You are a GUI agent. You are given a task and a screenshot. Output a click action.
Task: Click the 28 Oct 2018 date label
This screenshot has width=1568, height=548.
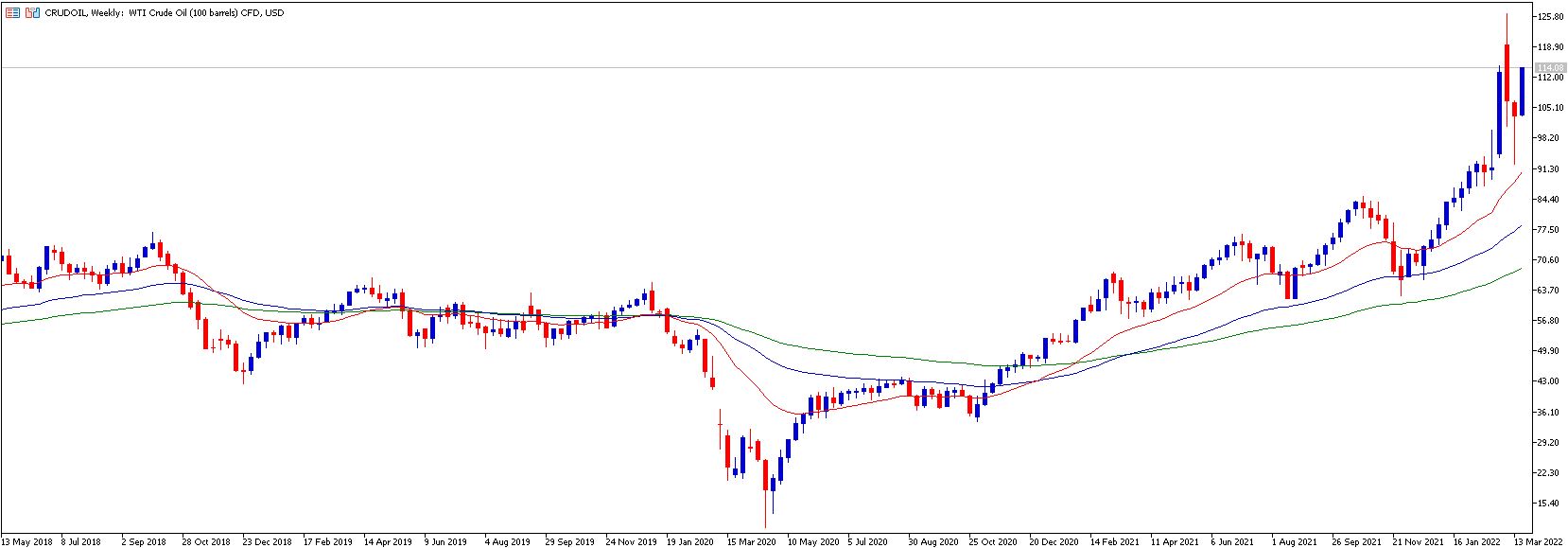(x=206, y=542)
